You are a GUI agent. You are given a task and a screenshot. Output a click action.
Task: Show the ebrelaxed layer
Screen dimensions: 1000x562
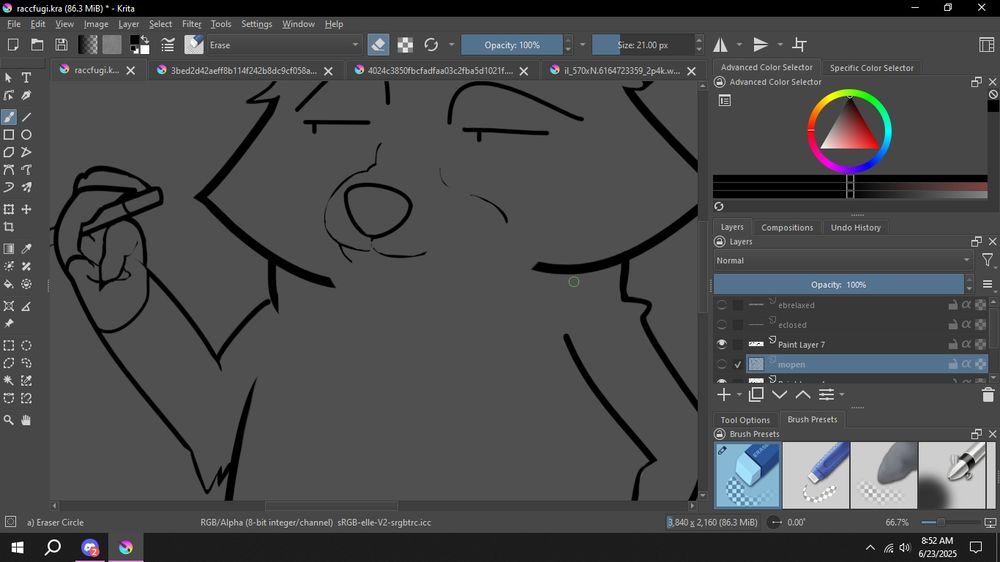click(722, 305)
